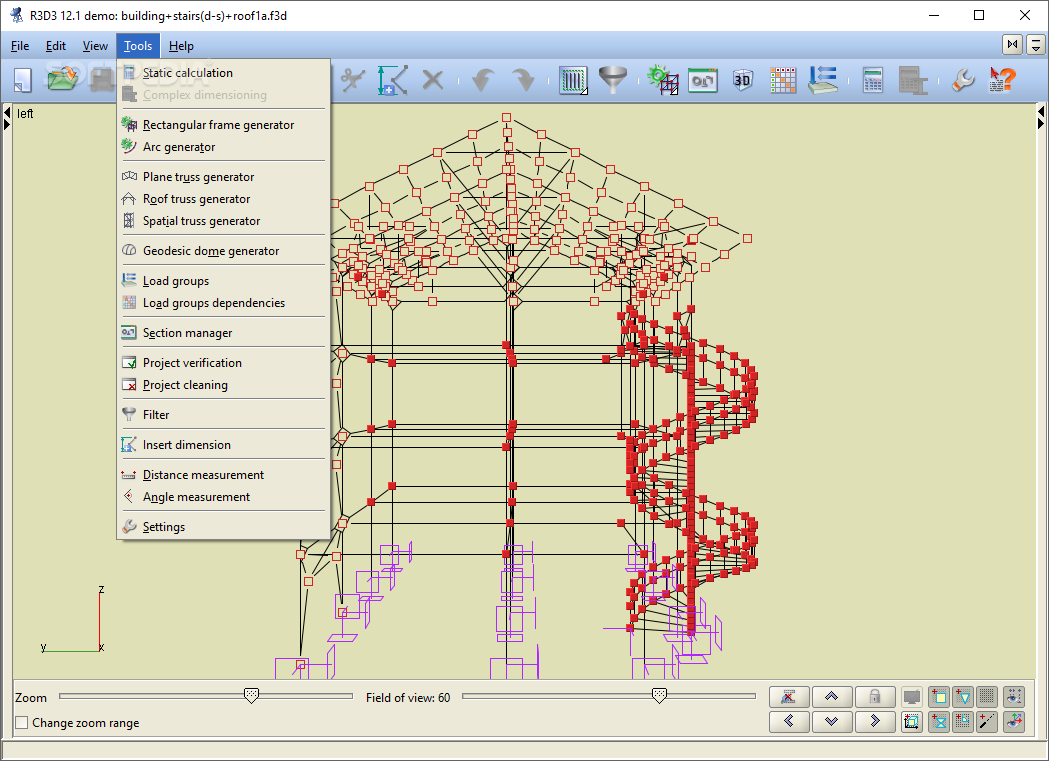The image size is (1049, 761).
Task: Click the add yellow square node icon
Action: pos(939,697)
